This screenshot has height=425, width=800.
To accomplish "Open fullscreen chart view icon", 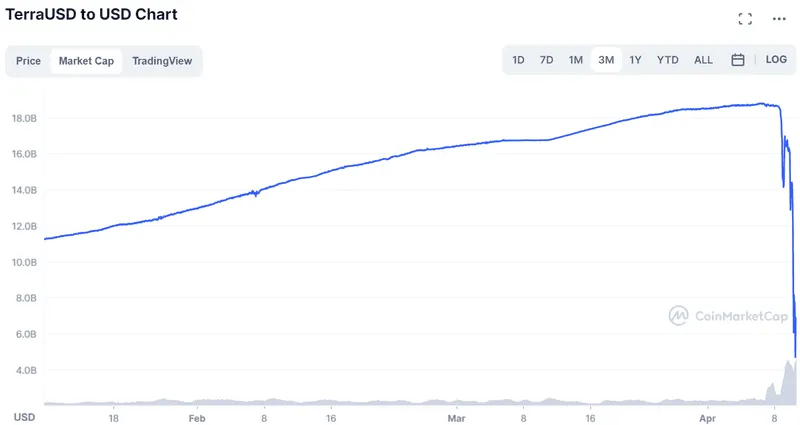I will pos(745,19).
